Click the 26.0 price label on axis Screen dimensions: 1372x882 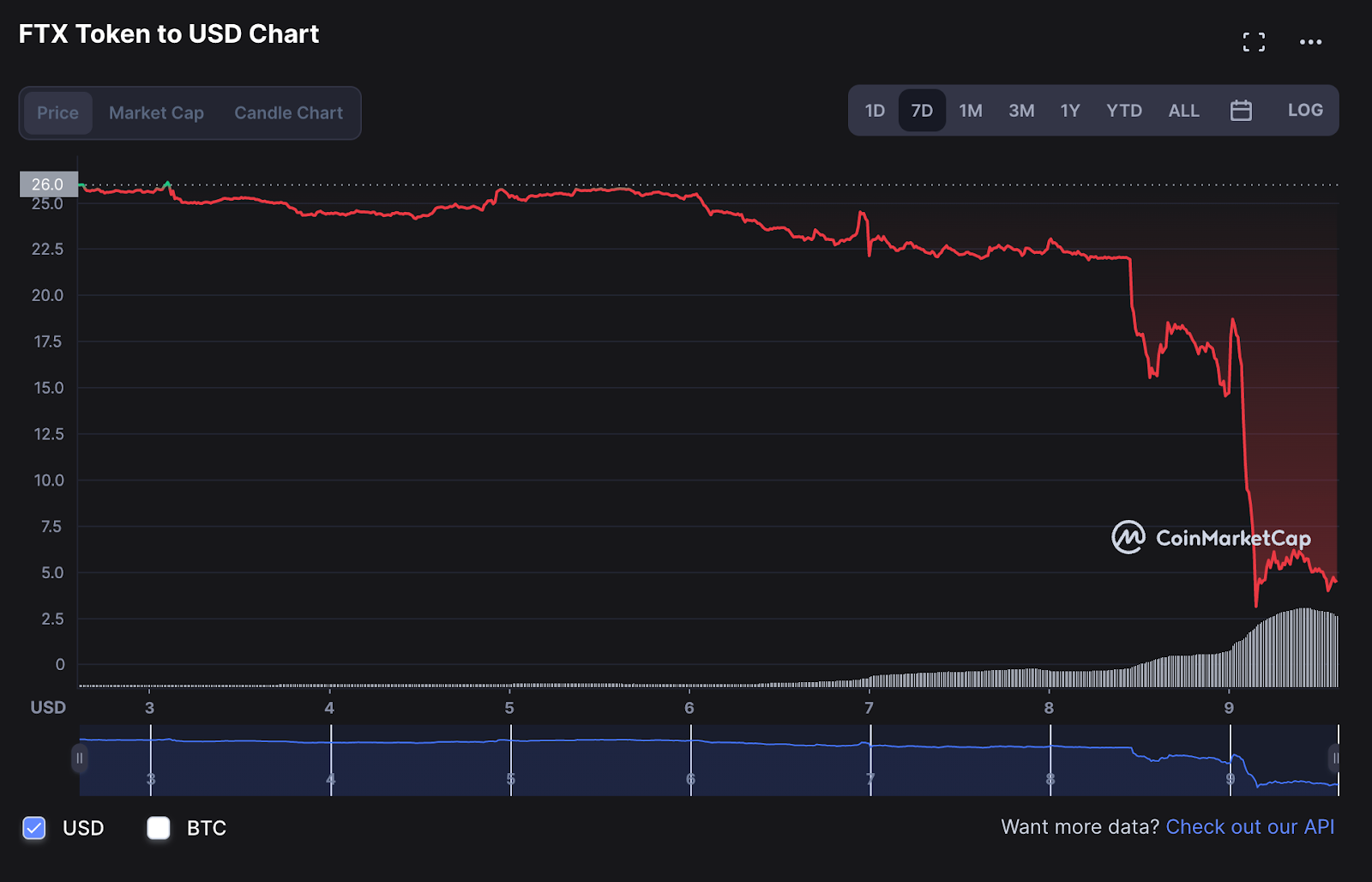coord(48,184)
